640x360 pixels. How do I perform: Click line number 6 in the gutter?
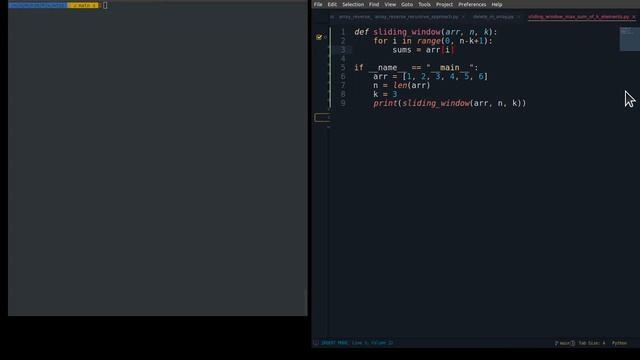(343, 76)
